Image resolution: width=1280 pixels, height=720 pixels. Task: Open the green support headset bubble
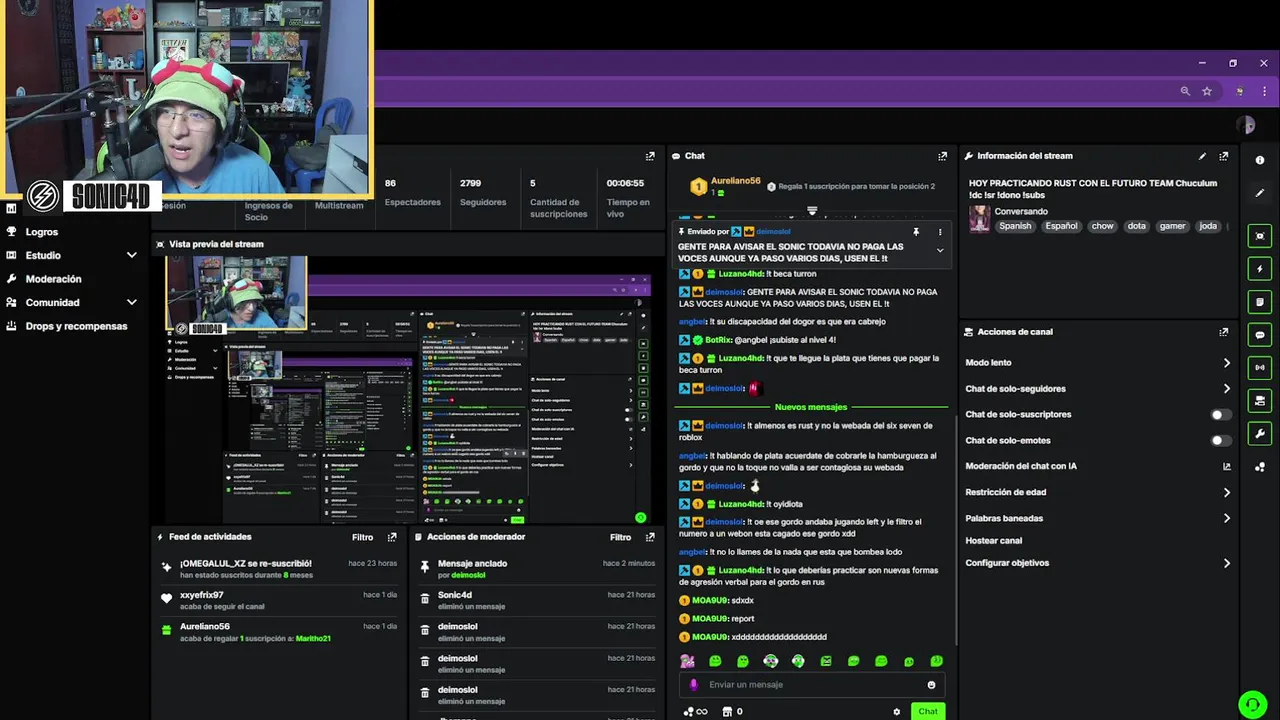point(1252,704)
